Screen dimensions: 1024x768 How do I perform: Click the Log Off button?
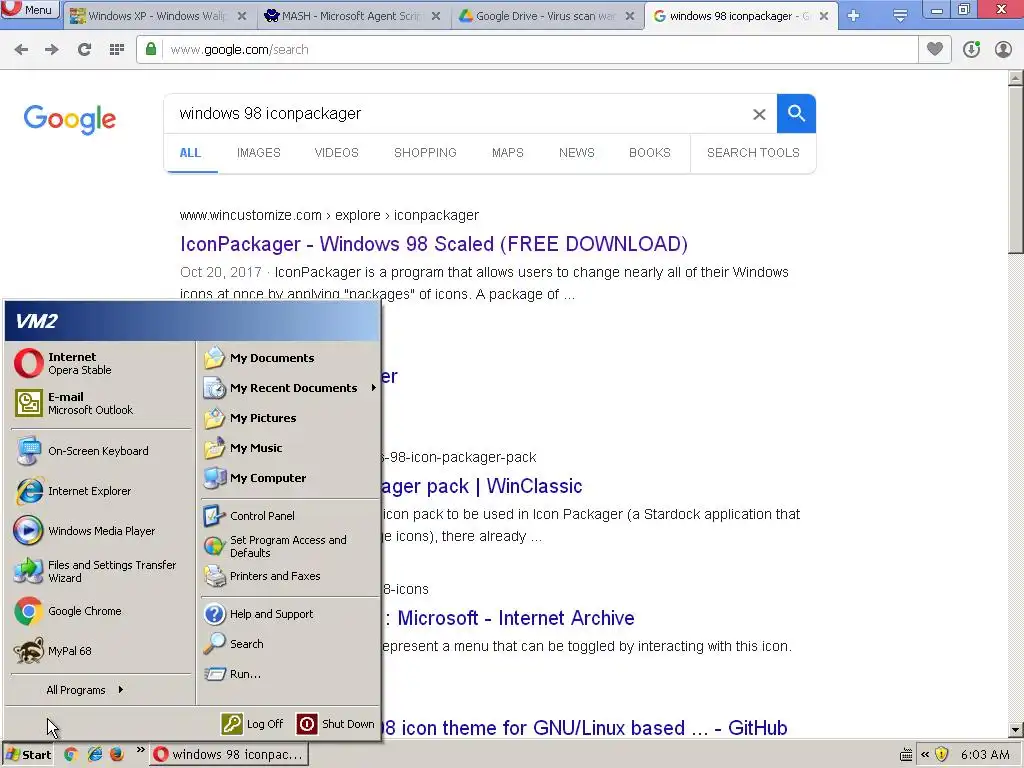[253, 724]
